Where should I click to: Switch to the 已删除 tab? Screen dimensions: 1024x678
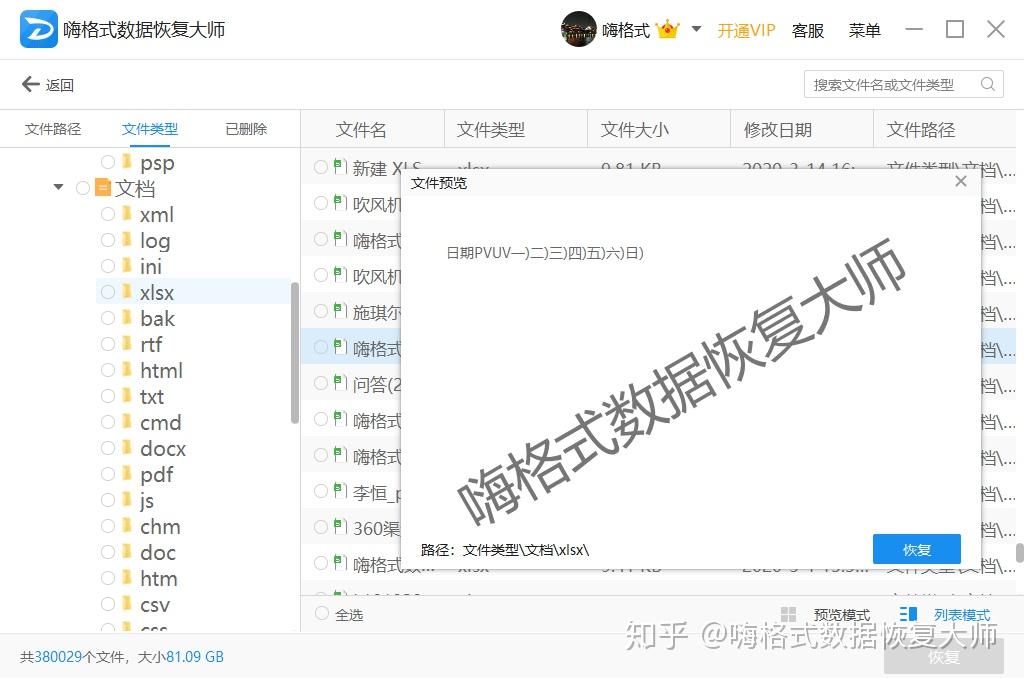[246, 129]
